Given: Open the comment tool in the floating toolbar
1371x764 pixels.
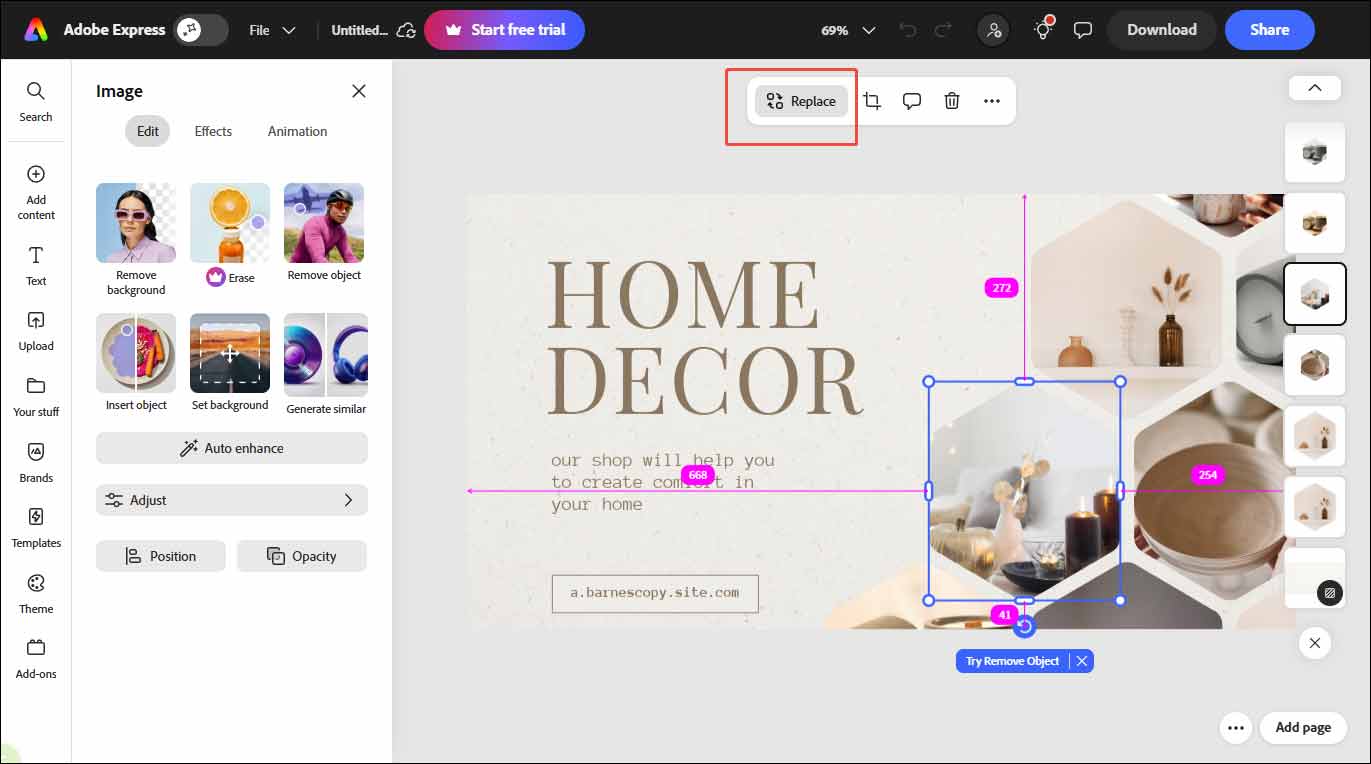Looking at the screenshot, I should (911, 100).
